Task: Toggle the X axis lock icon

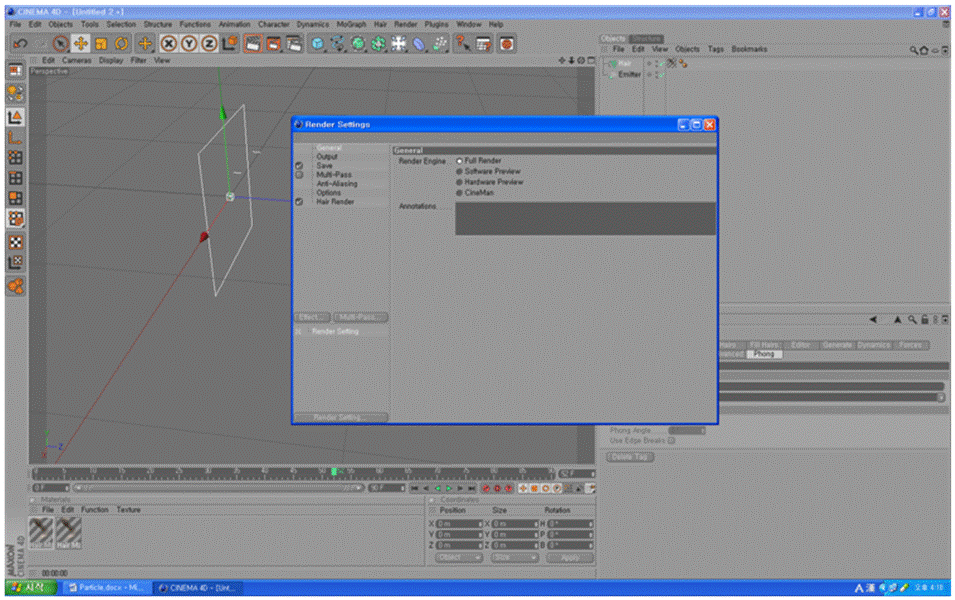Action: click(x=169, y=44)
